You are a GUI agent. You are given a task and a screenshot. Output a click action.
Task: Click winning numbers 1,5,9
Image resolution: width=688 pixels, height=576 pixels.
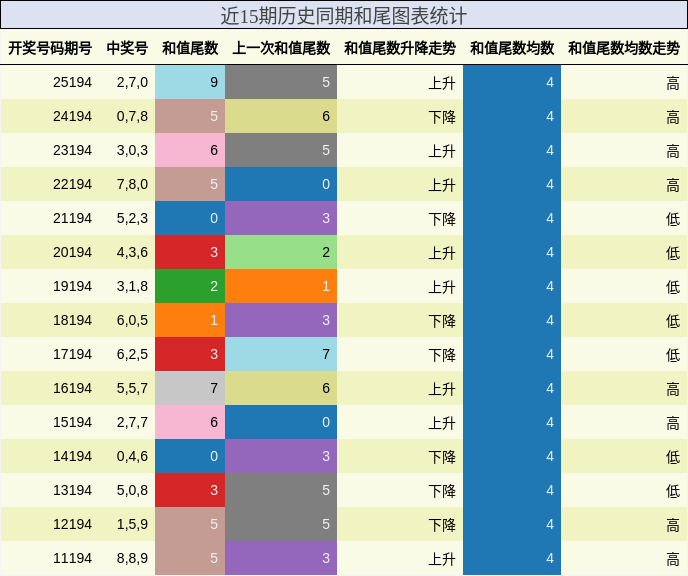point(132,524)
